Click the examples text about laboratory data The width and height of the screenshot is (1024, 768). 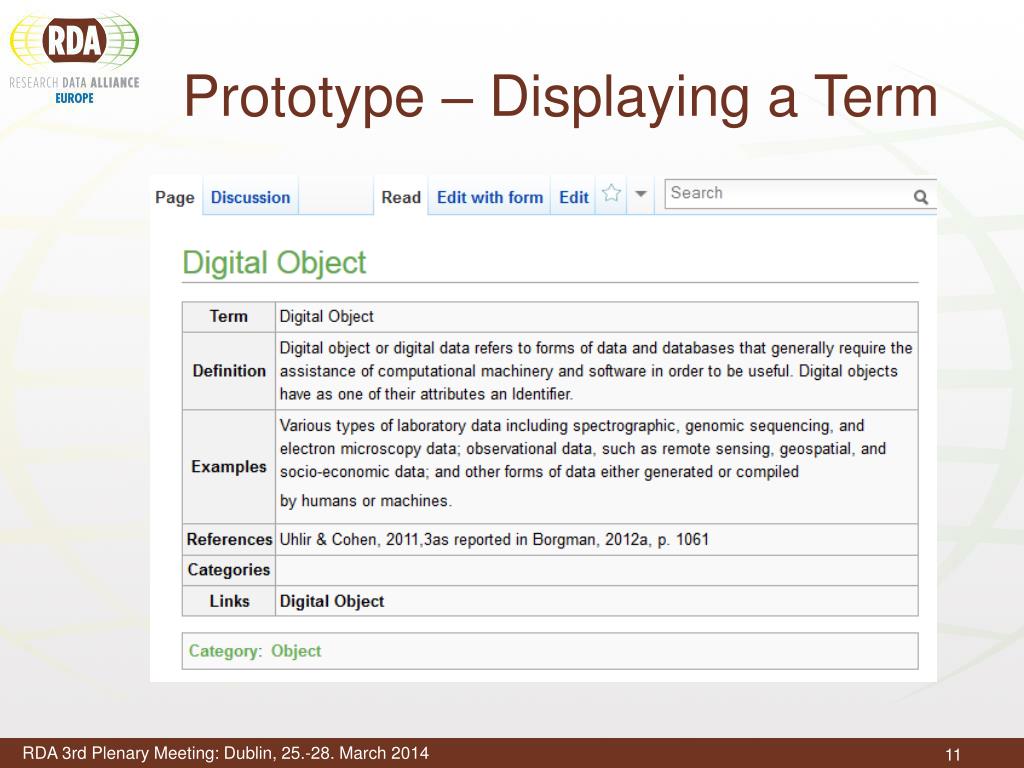click(x=583, y=463)
